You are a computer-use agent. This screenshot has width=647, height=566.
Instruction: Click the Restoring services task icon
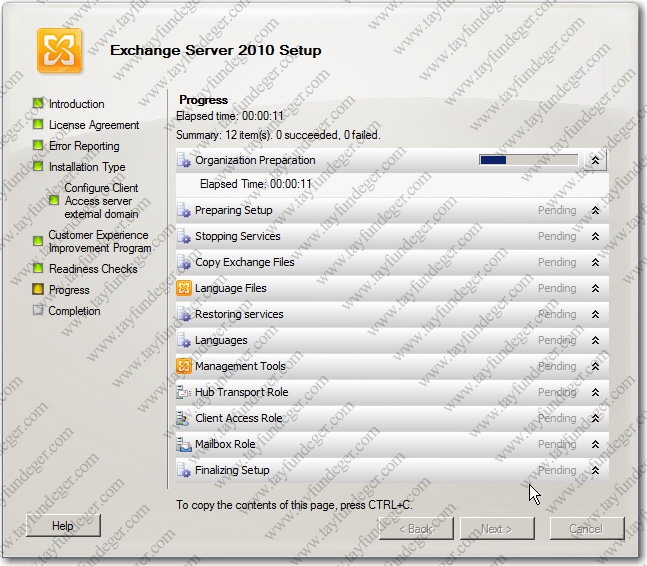point(184,314)
